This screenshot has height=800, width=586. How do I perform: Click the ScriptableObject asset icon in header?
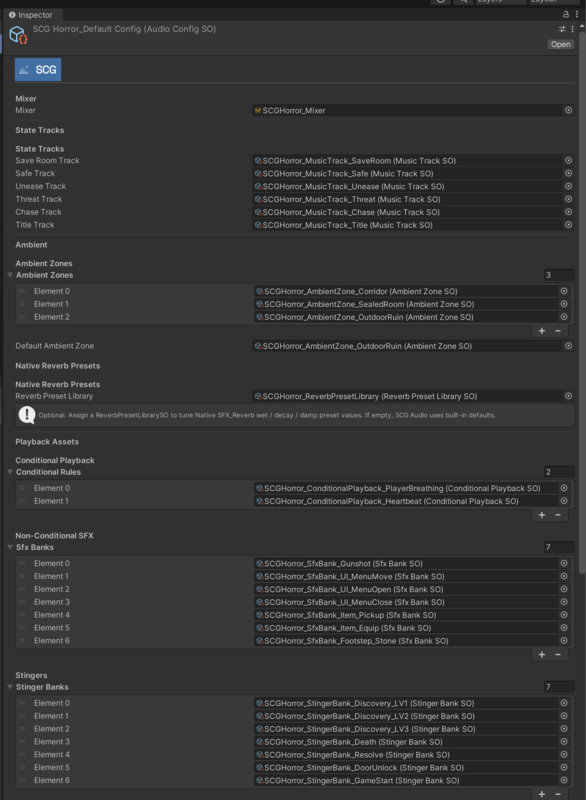click(18, 35)
